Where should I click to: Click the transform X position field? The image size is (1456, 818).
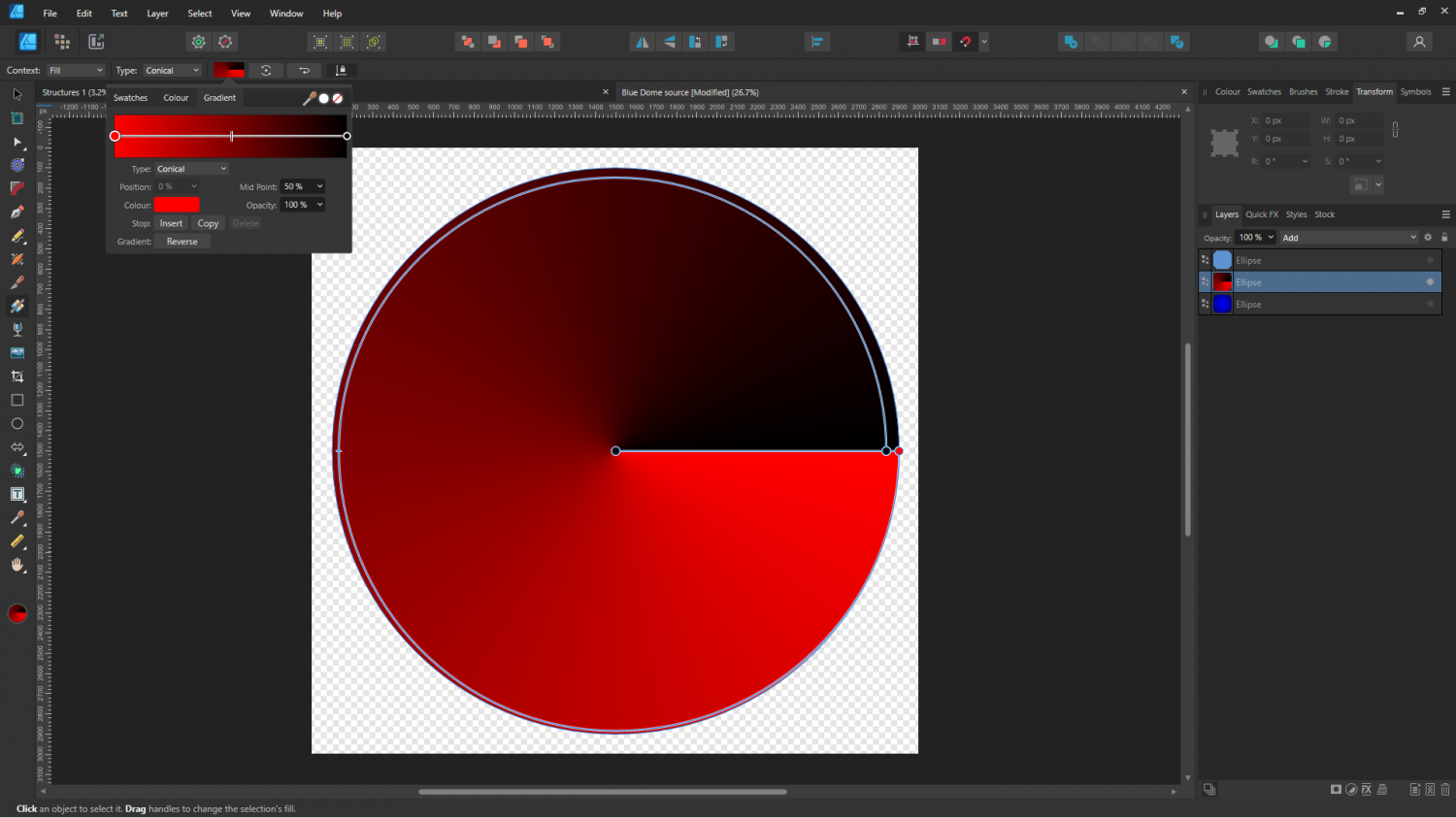tap(1284, 120)
